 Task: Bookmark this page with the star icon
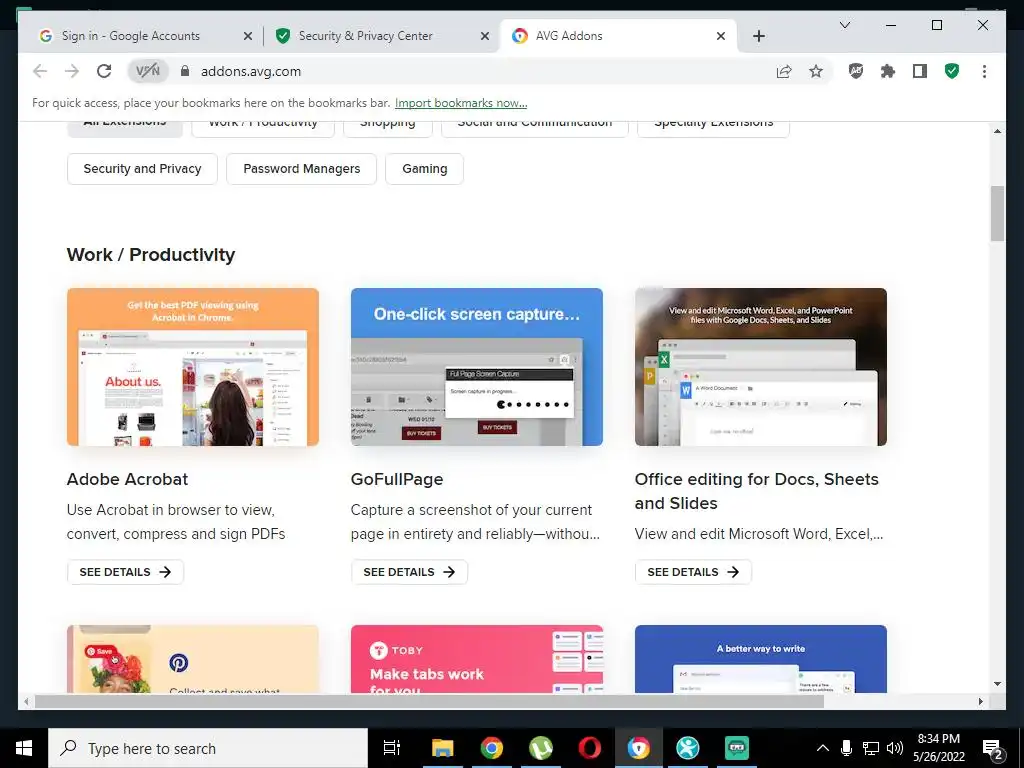tap(816, 71)
